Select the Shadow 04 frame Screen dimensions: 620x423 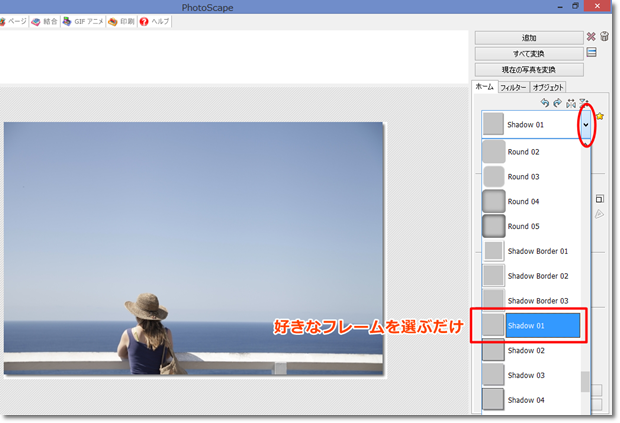(531, 400)
